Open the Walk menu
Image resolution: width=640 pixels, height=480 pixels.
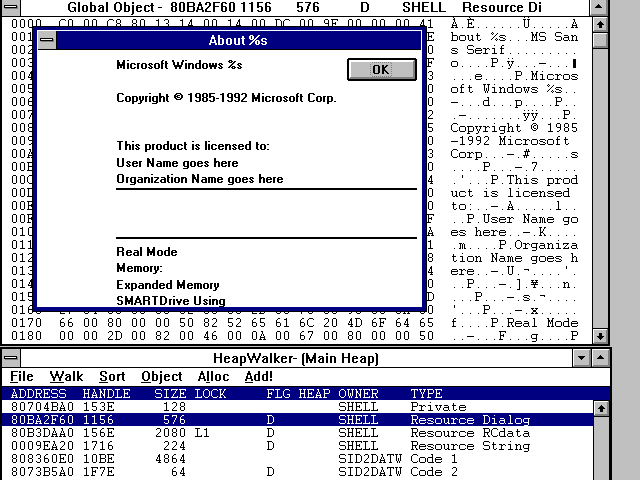(67, 377)
